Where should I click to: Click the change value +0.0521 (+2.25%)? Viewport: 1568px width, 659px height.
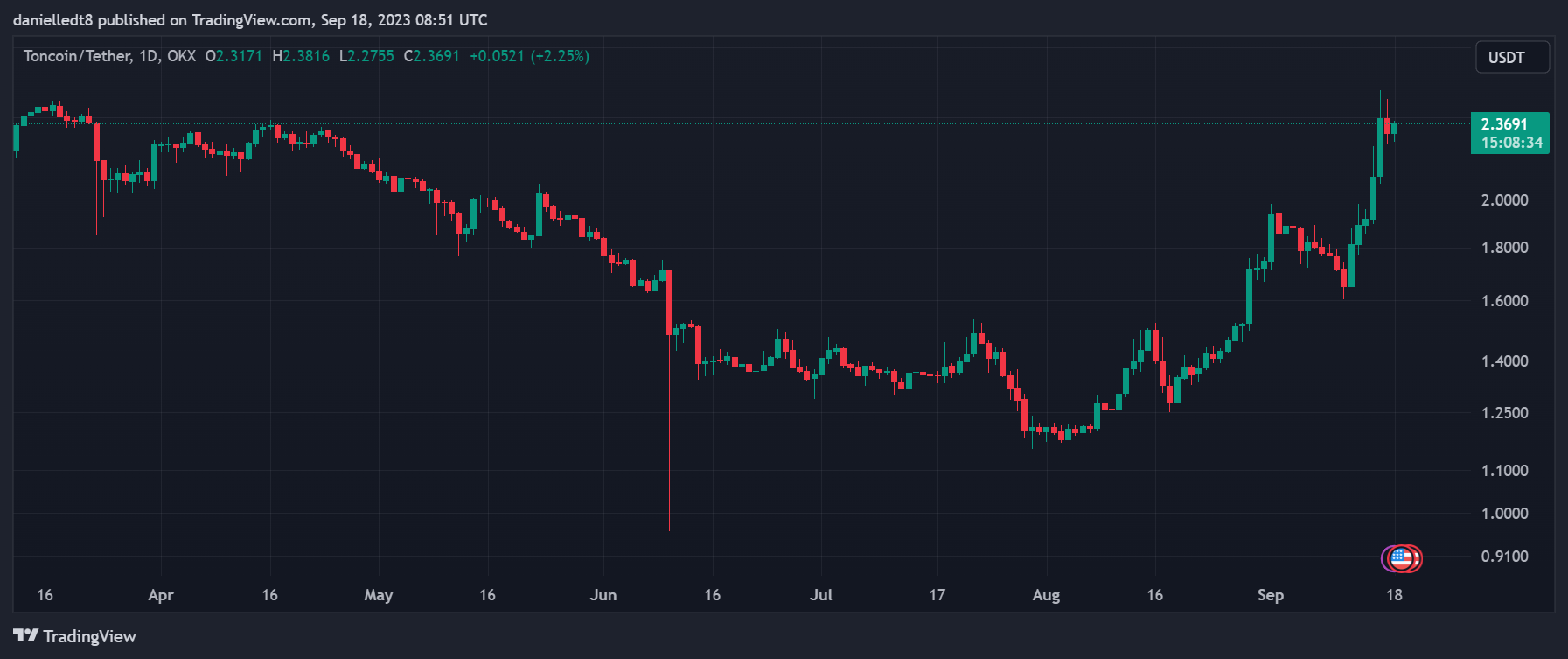[x=529, y=56]
